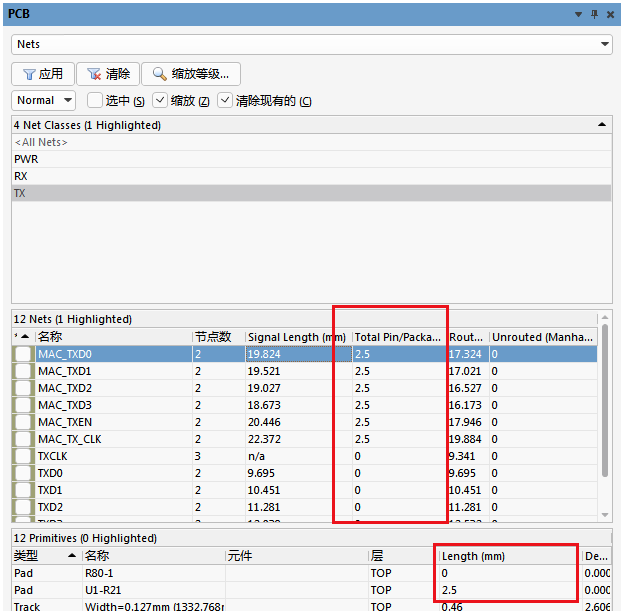
Task: Select the MAC_TXD3 net row
Action: pos(305,405)
